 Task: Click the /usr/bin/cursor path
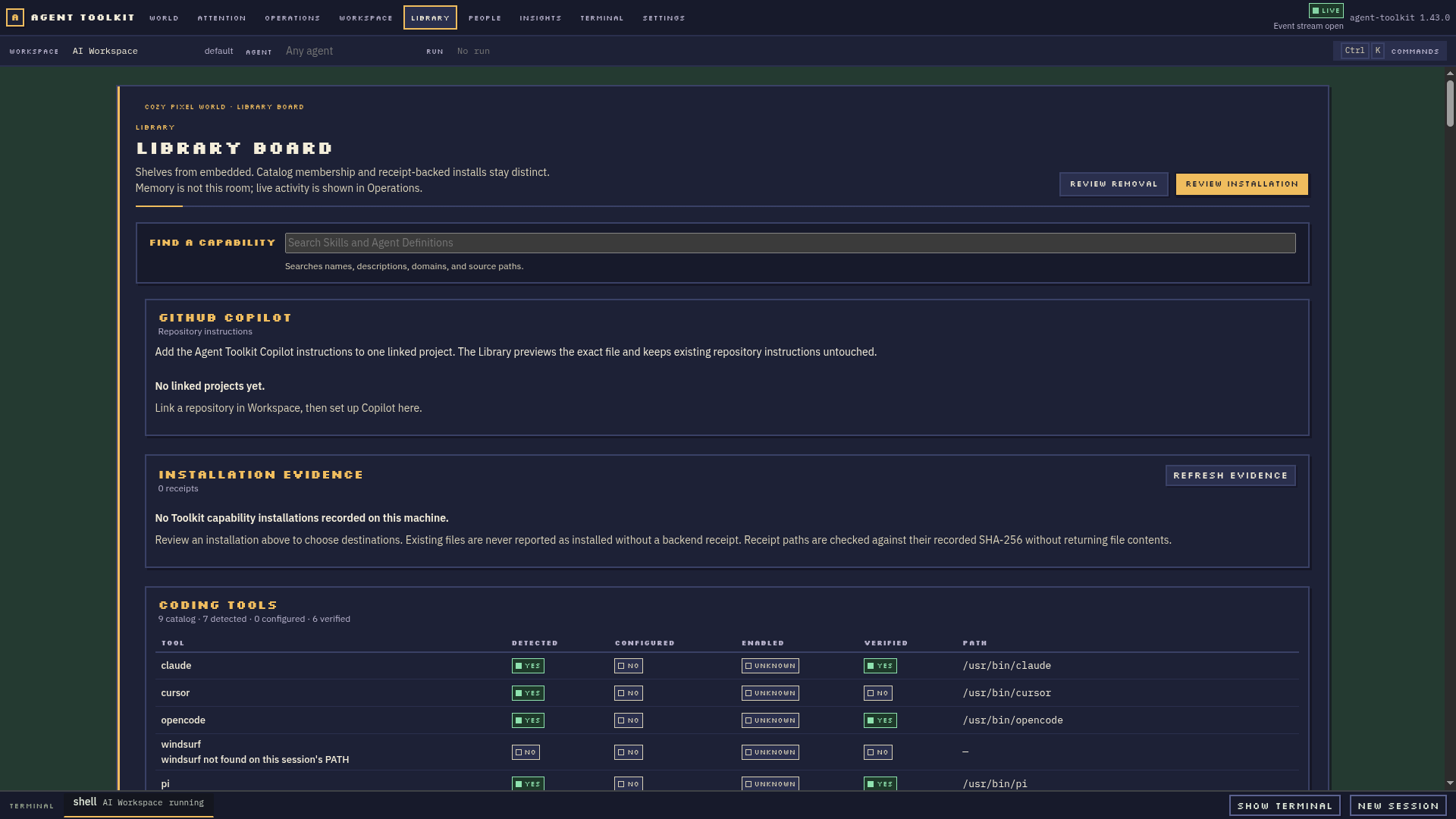coord(1006,693)
